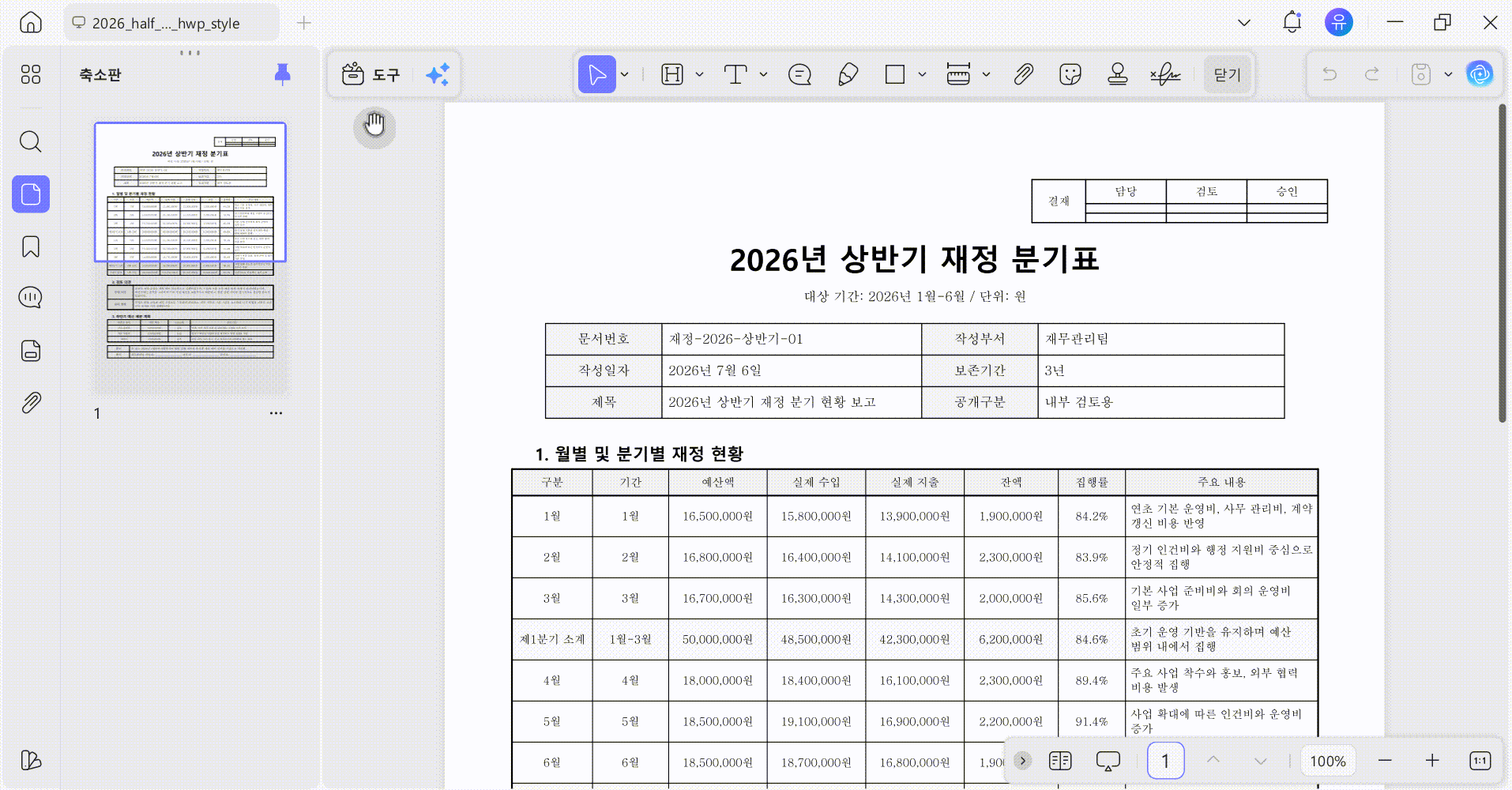The height and width of the screenshot is (790, 1512).
Task: Zoom out with minus button
Action: click(1385, 761)
